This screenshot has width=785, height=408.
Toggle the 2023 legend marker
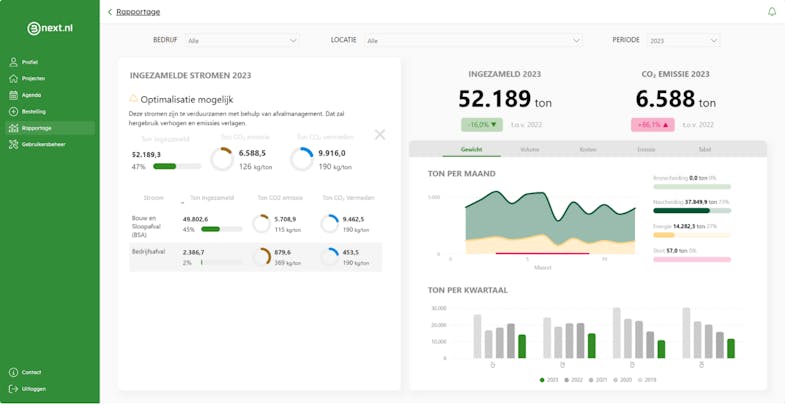click(x=542, y=380)
